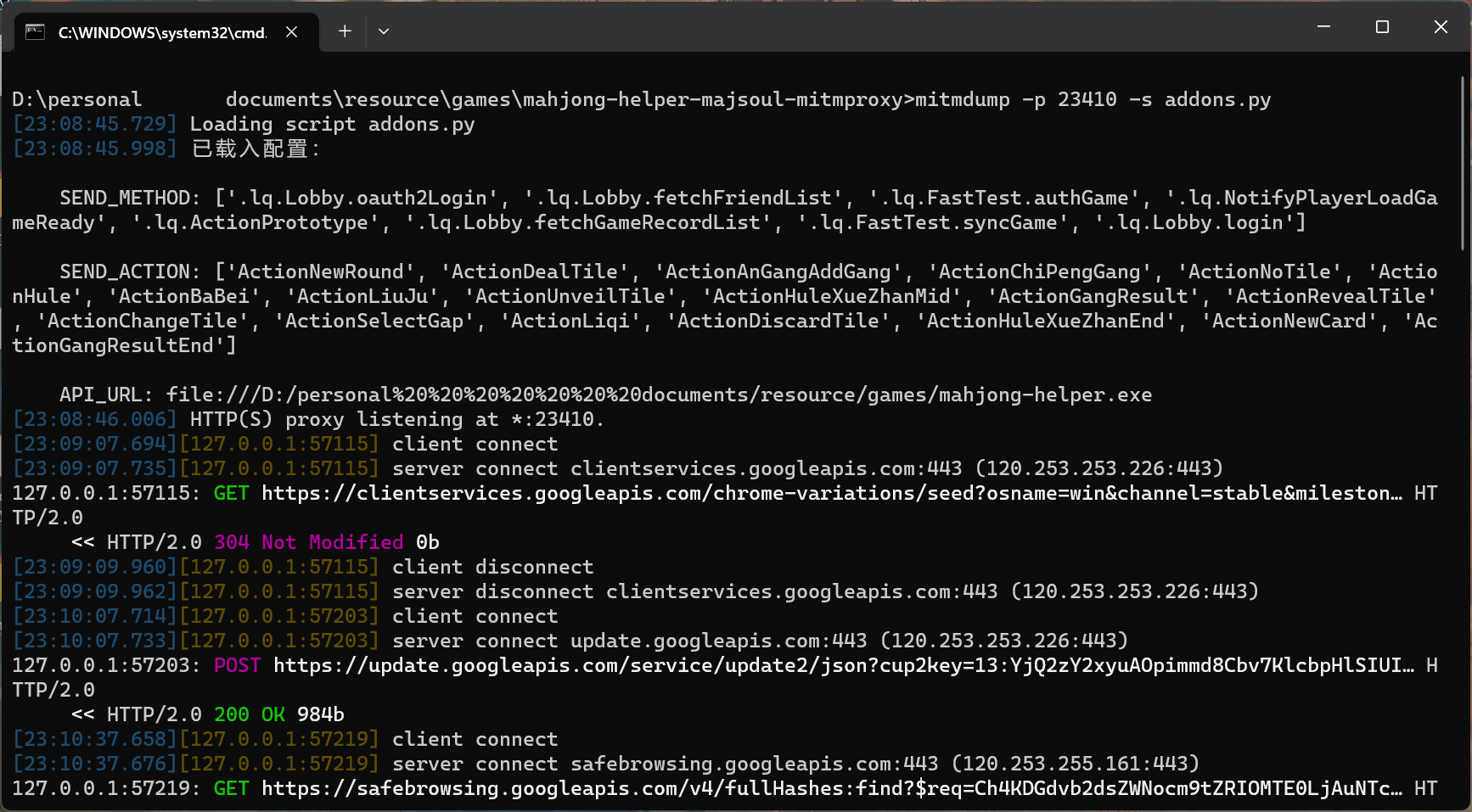Select the C:\WINDOWS\system32\cmd tab
This screenshot has height=812, width=1472.
[161, 33]
